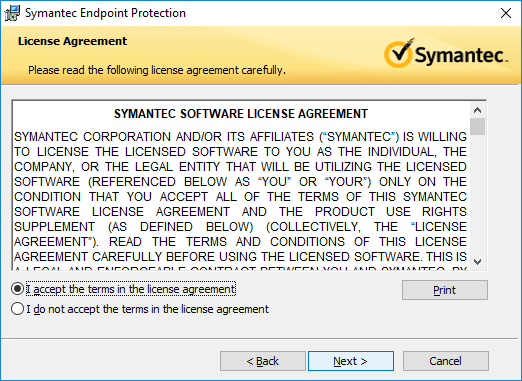Viewport: 522px width, 381px height.
Task: Click the license scrollbar up arrow
Action: point(477,110)
